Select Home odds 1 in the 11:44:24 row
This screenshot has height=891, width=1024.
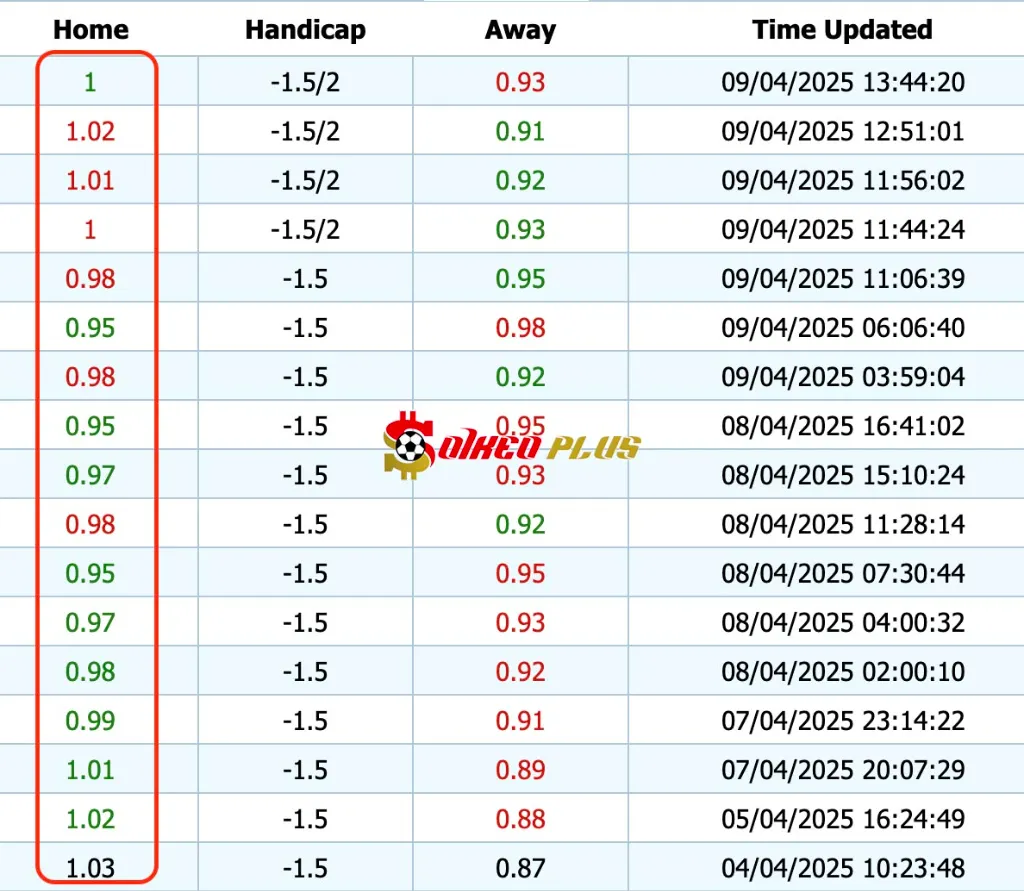pyautogui.click(x=90, y=229)
